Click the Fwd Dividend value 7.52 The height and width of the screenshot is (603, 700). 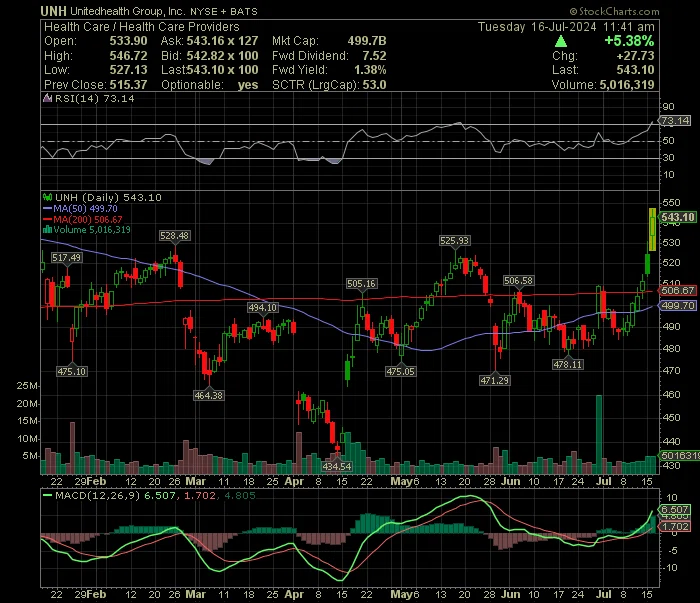pyautogui.click(x=374, y=56)
